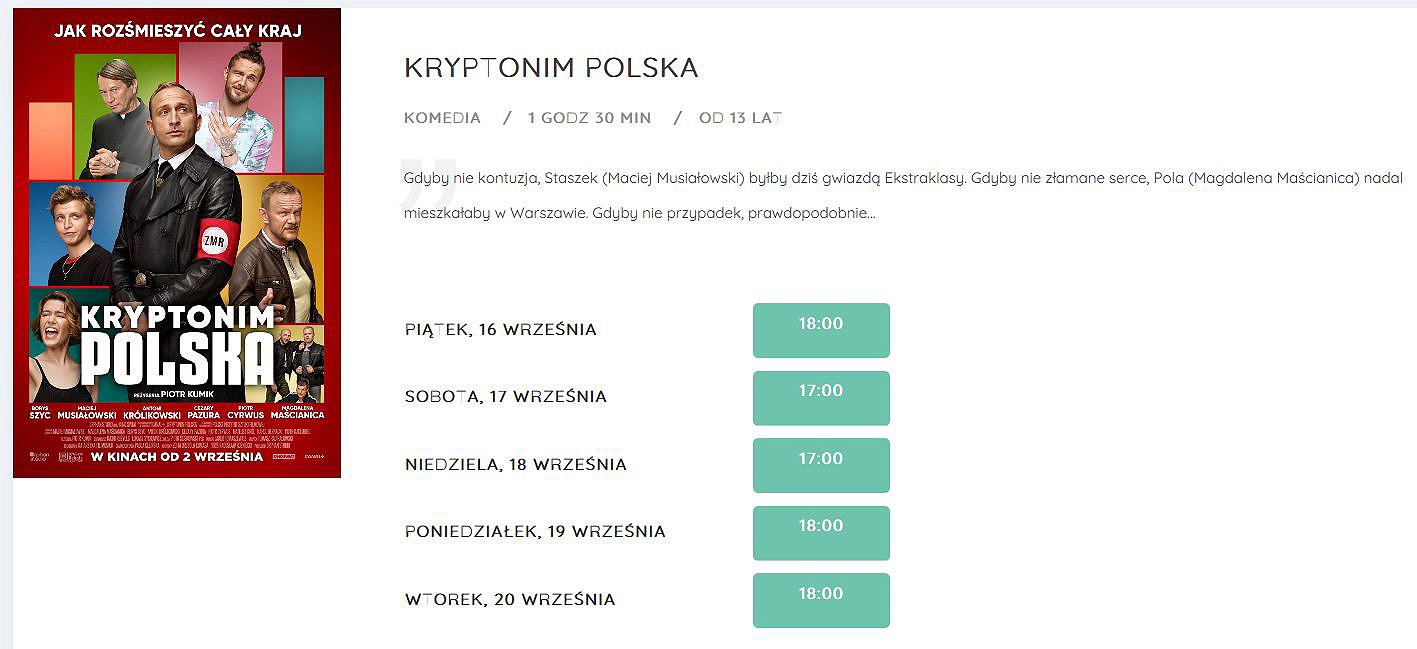The height and width of the screenshot is (649, 1417).
Task: Select the 18:00 showtime for Piątek, 16 września
Action: click(x=821, y=330)
